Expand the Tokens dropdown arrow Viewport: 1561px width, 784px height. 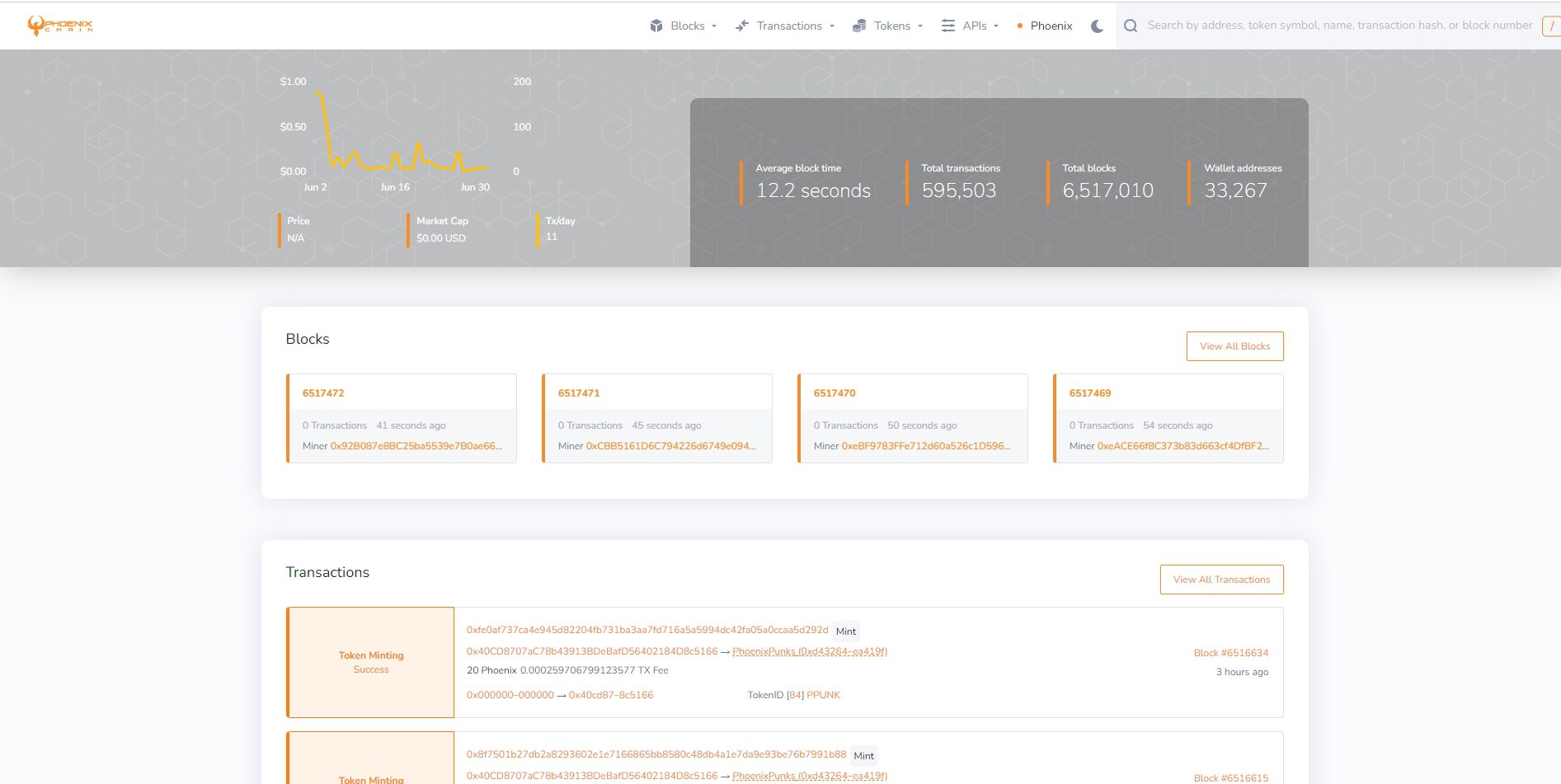click(x=920, y=26)
